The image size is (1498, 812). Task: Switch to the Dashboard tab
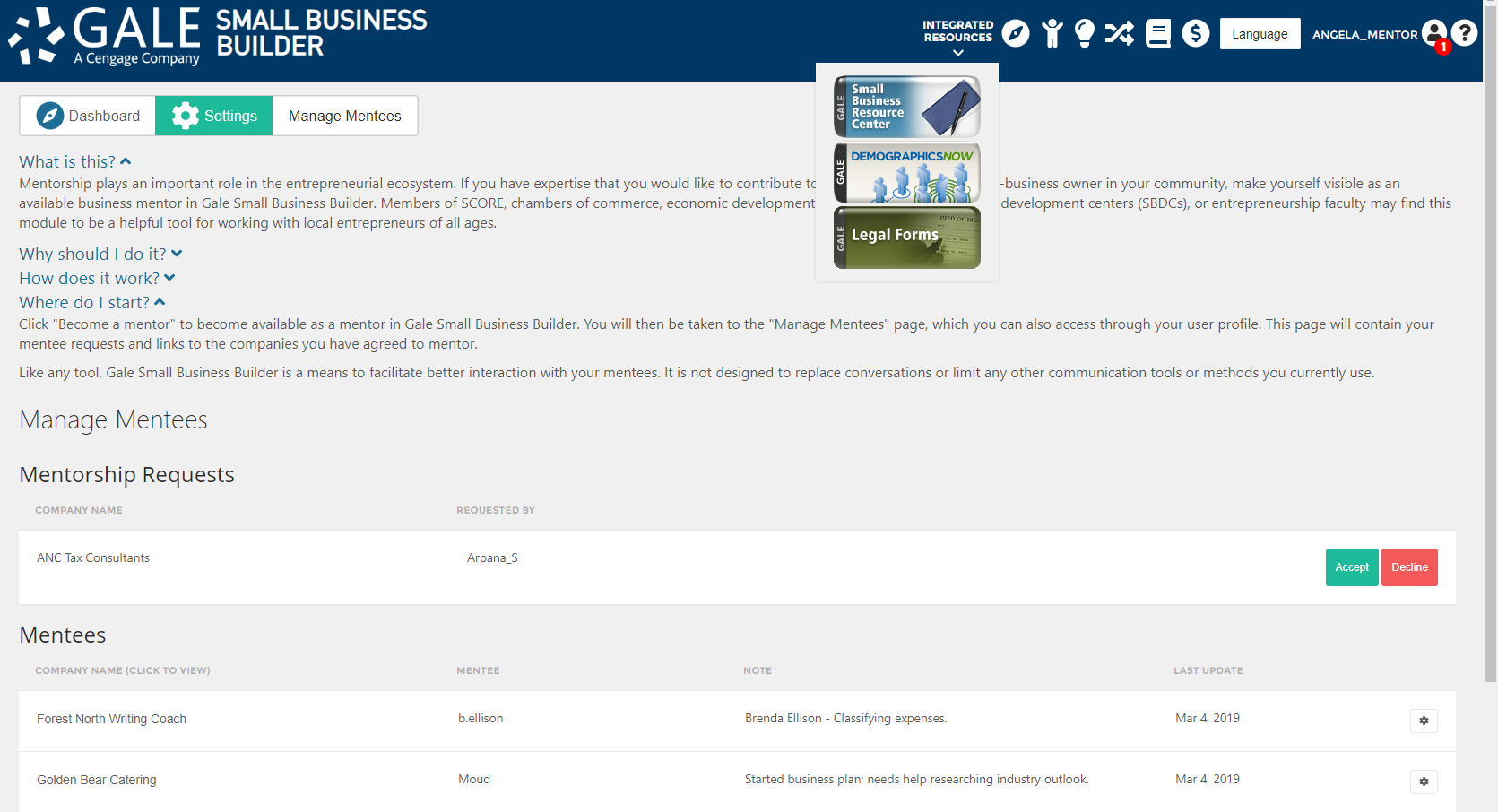pyautogui.click(x=88, y=116)
